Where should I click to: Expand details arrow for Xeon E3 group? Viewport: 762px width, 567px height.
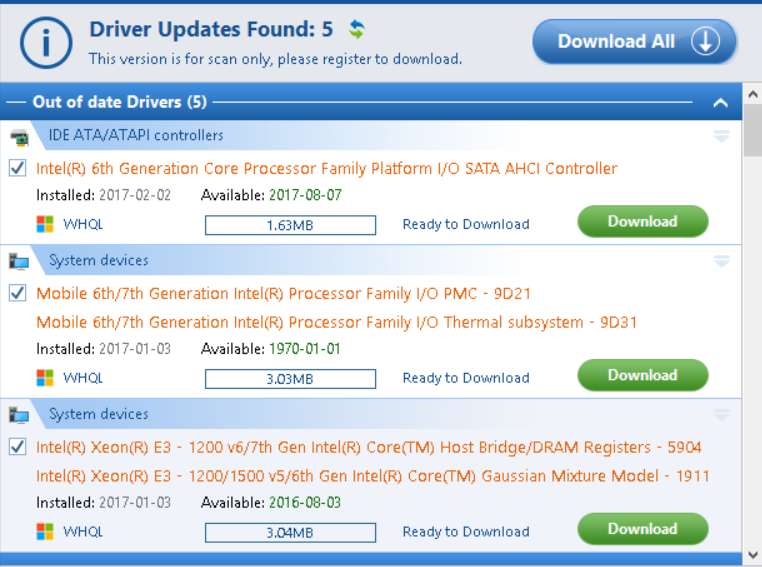coord(722,414)
